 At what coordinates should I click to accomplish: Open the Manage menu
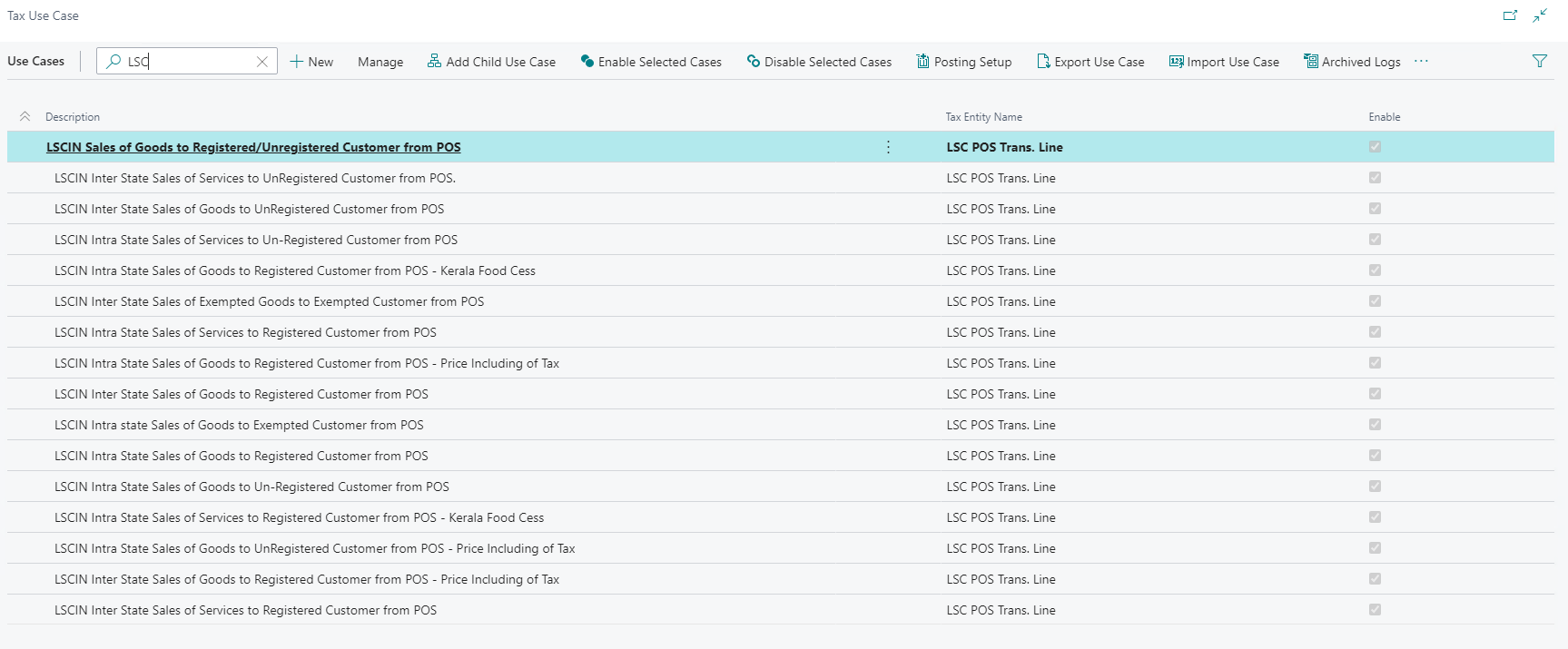(x=380, y=62)
